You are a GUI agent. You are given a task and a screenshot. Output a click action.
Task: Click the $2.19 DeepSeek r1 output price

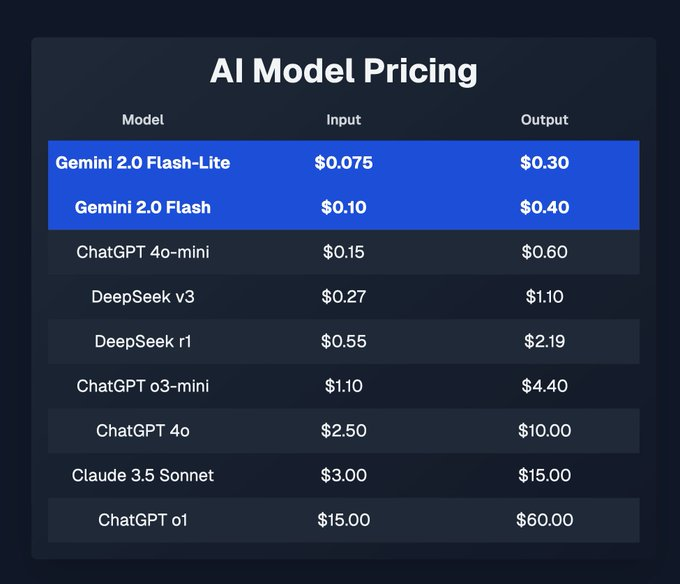[x=544, y=342]
